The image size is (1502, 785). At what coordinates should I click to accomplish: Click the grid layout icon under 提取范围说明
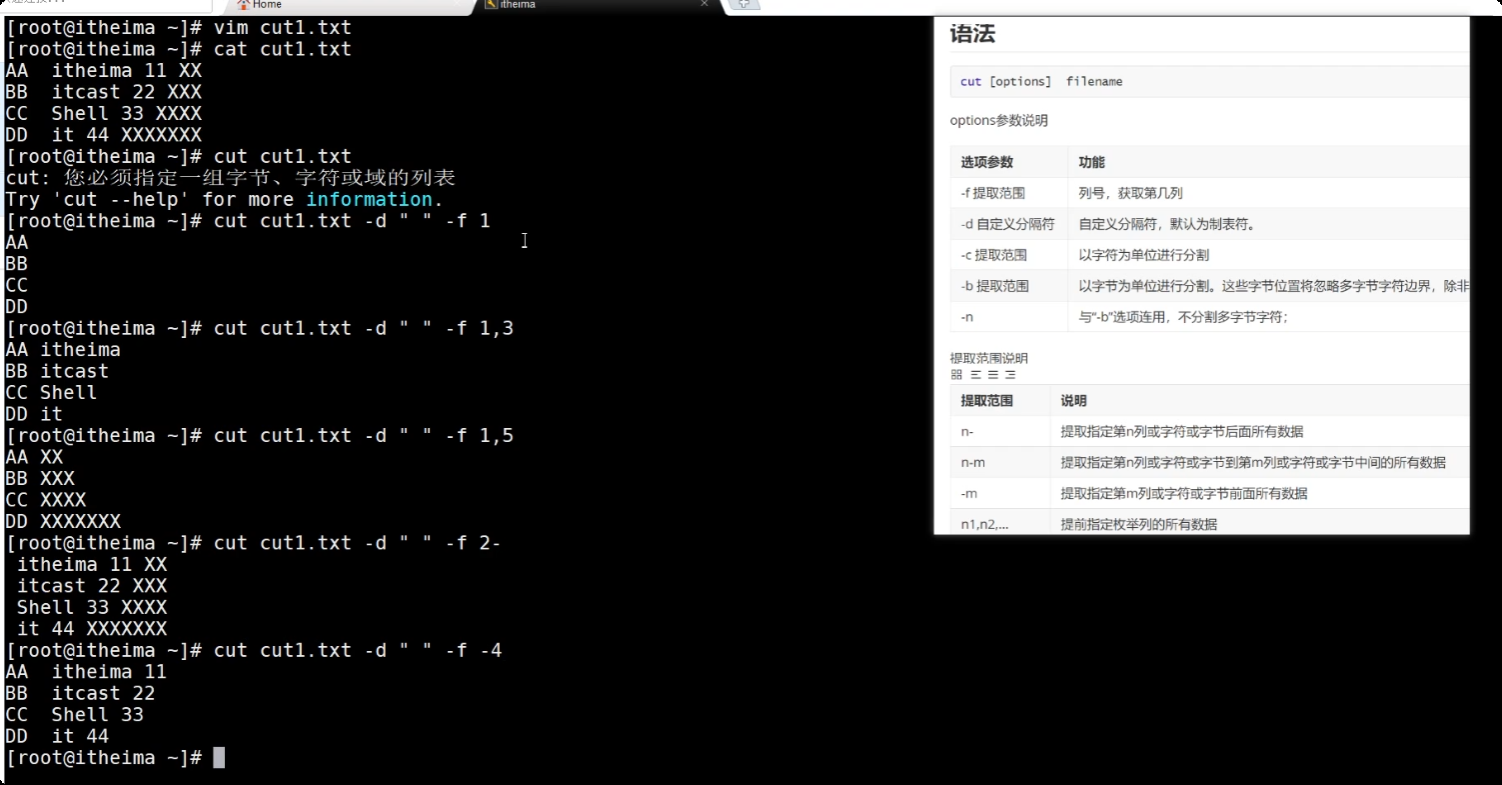[956, 375]
